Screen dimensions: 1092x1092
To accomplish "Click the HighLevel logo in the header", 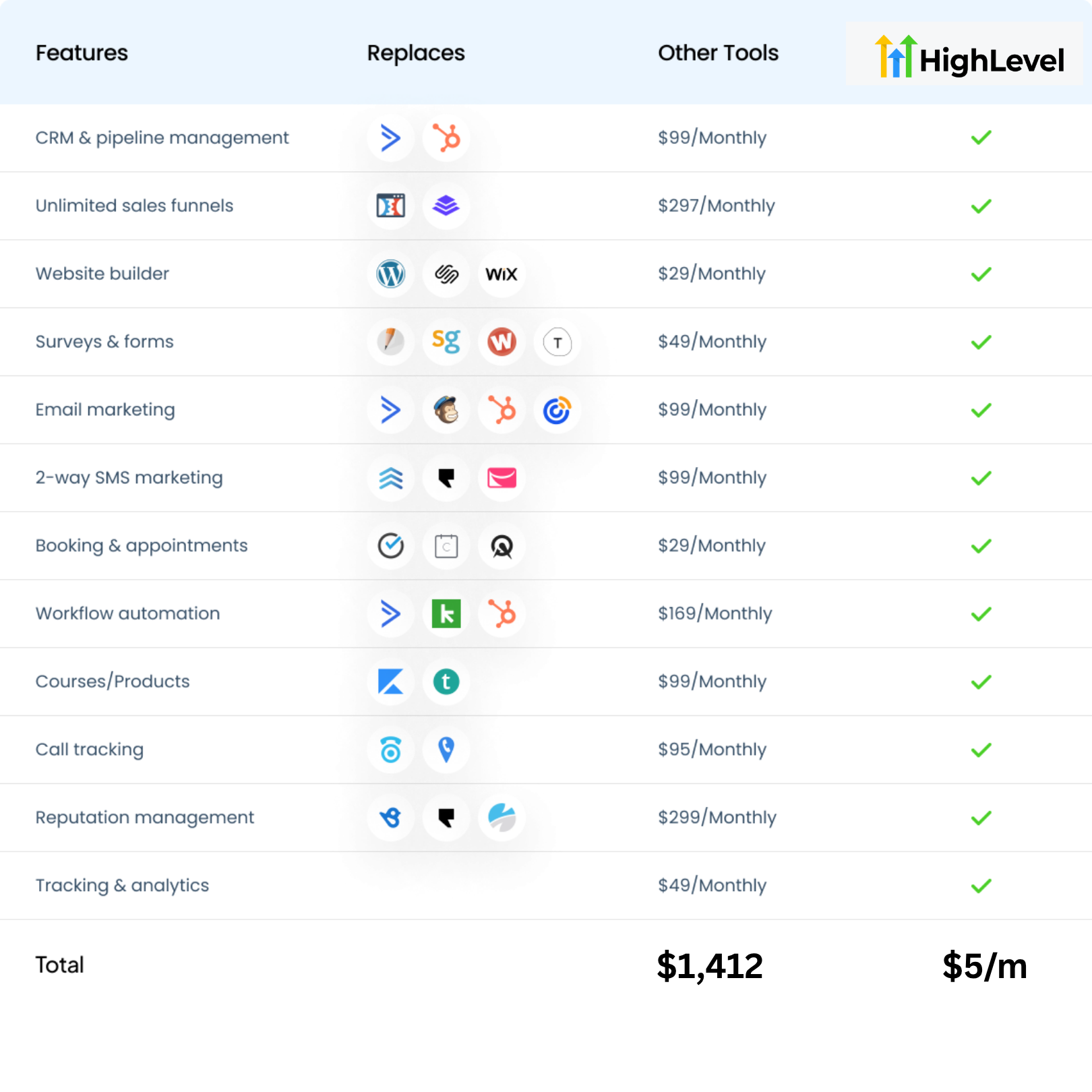I will 969,57.
